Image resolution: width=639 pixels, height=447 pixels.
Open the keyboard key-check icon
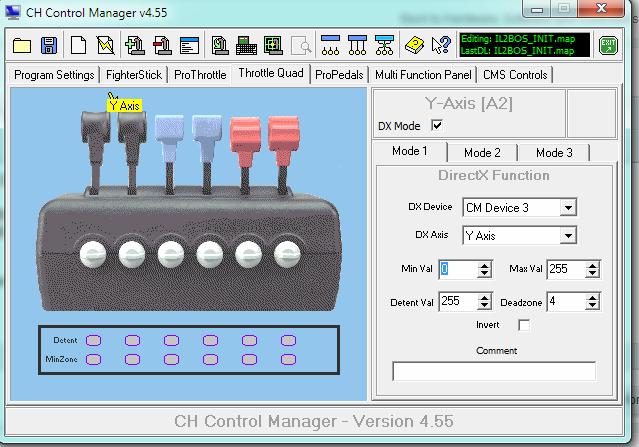(247, 45)
